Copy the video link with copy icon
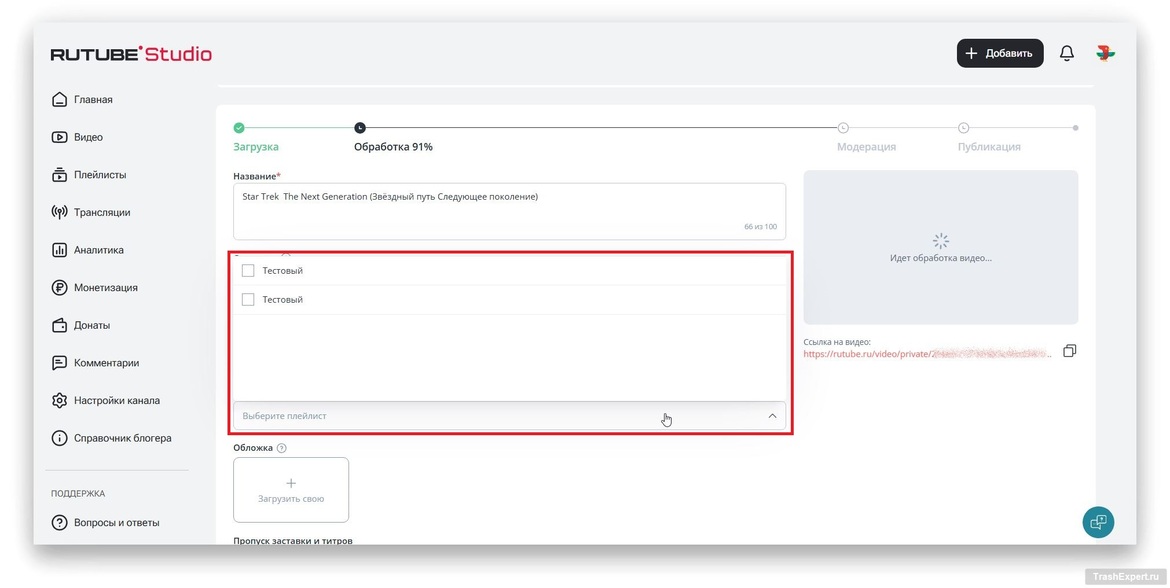This screenshot has width=1170, height=588. [x=1069, y=351]
